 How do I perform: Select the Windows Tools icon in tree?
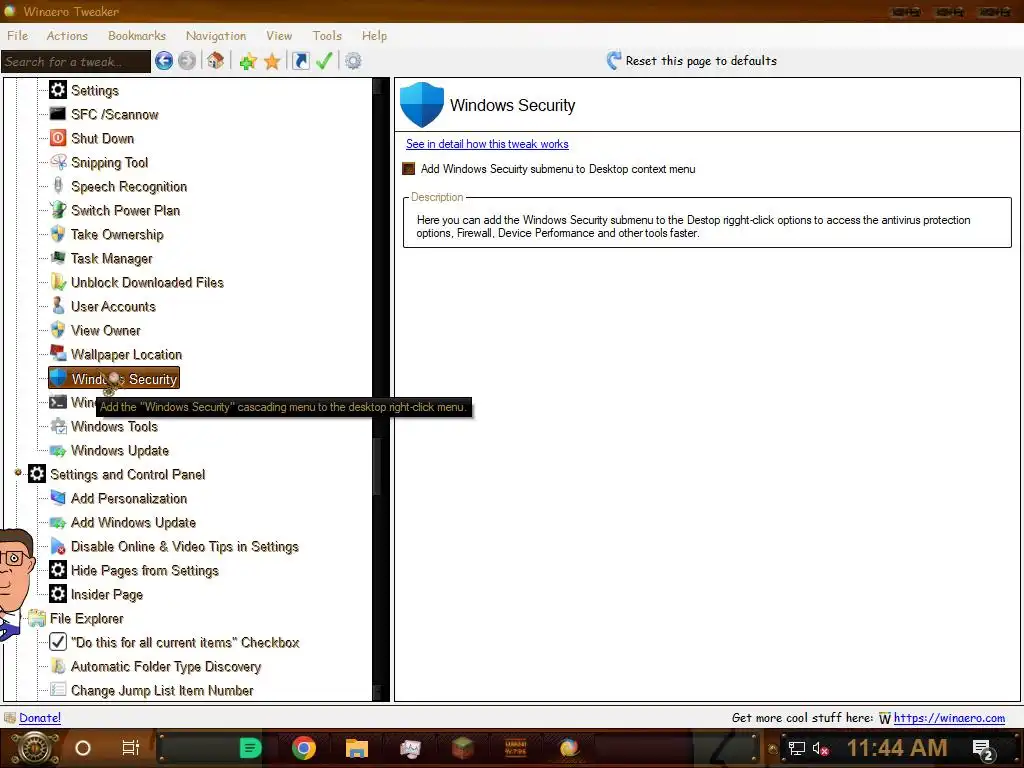[x=58, y=426]
